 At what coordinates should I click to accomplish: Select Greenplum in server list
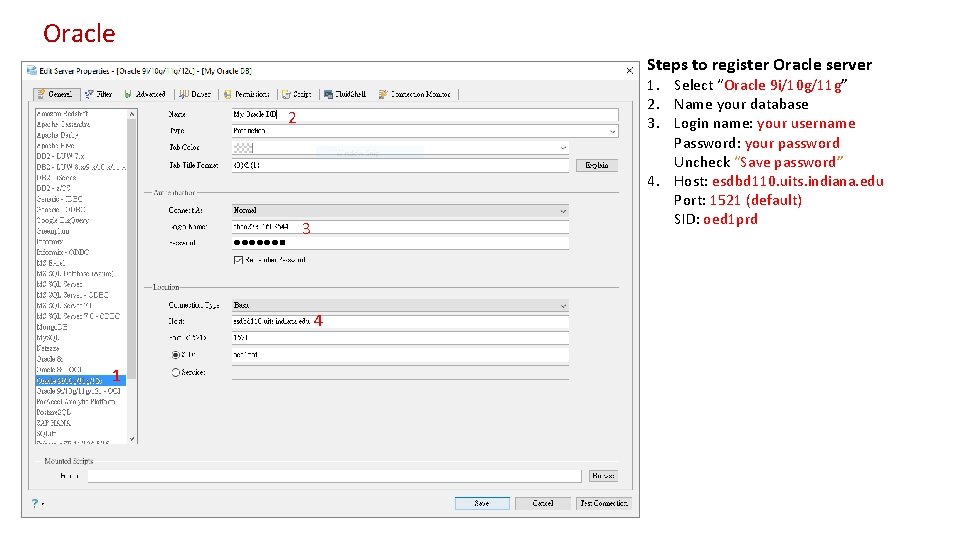click(53, 231)
